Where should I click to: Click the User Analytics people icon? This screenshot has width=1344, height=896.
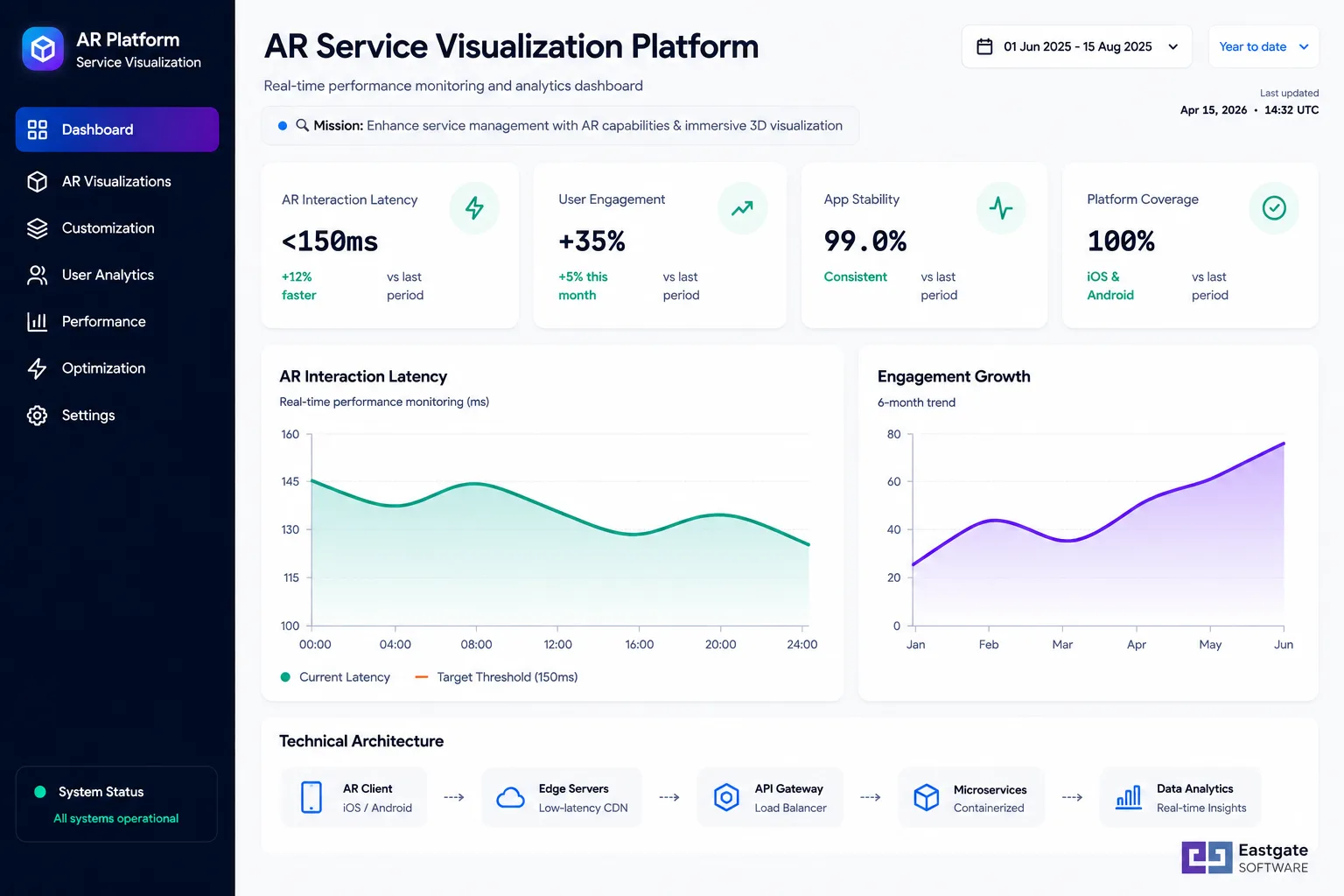[x=37, y=275]
